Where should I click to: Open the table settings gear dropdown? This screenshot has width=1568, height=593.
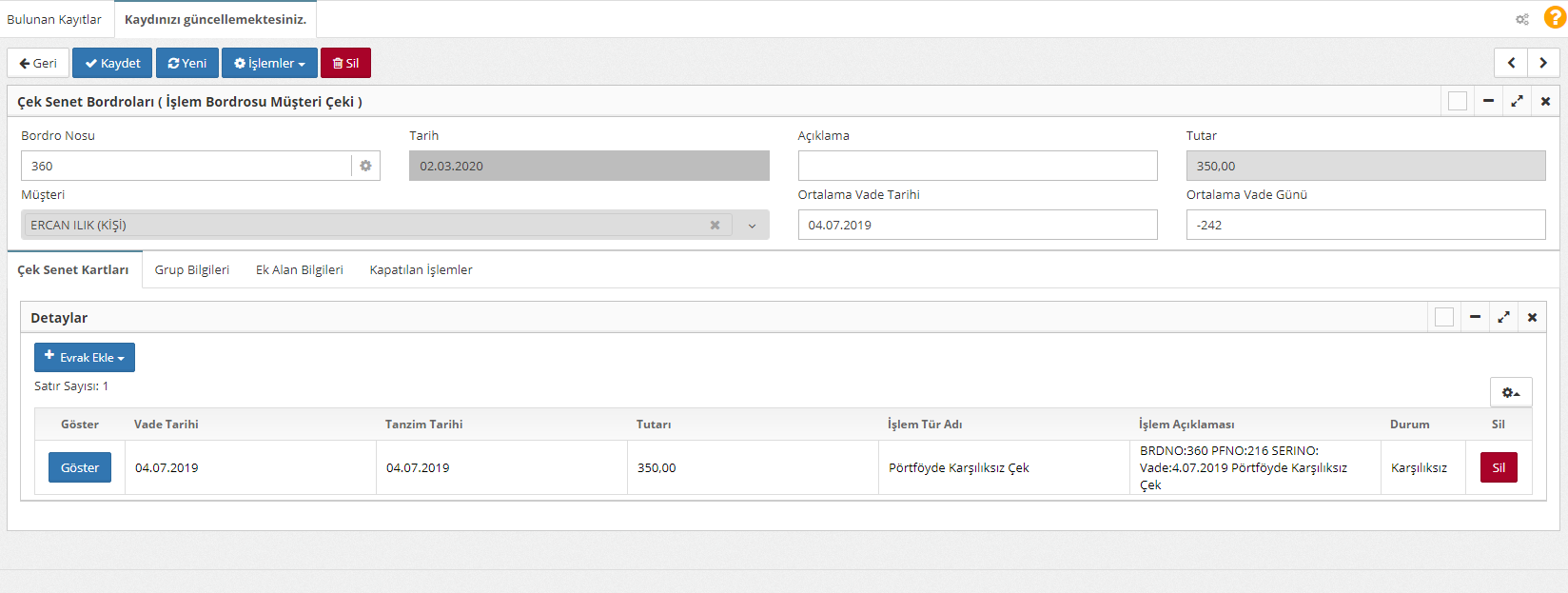click(x=1510, y=392)
